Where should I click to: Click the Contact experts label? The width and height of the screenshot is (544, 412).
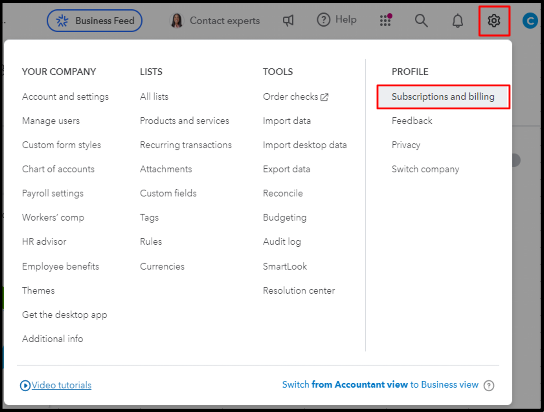(225, 21)
